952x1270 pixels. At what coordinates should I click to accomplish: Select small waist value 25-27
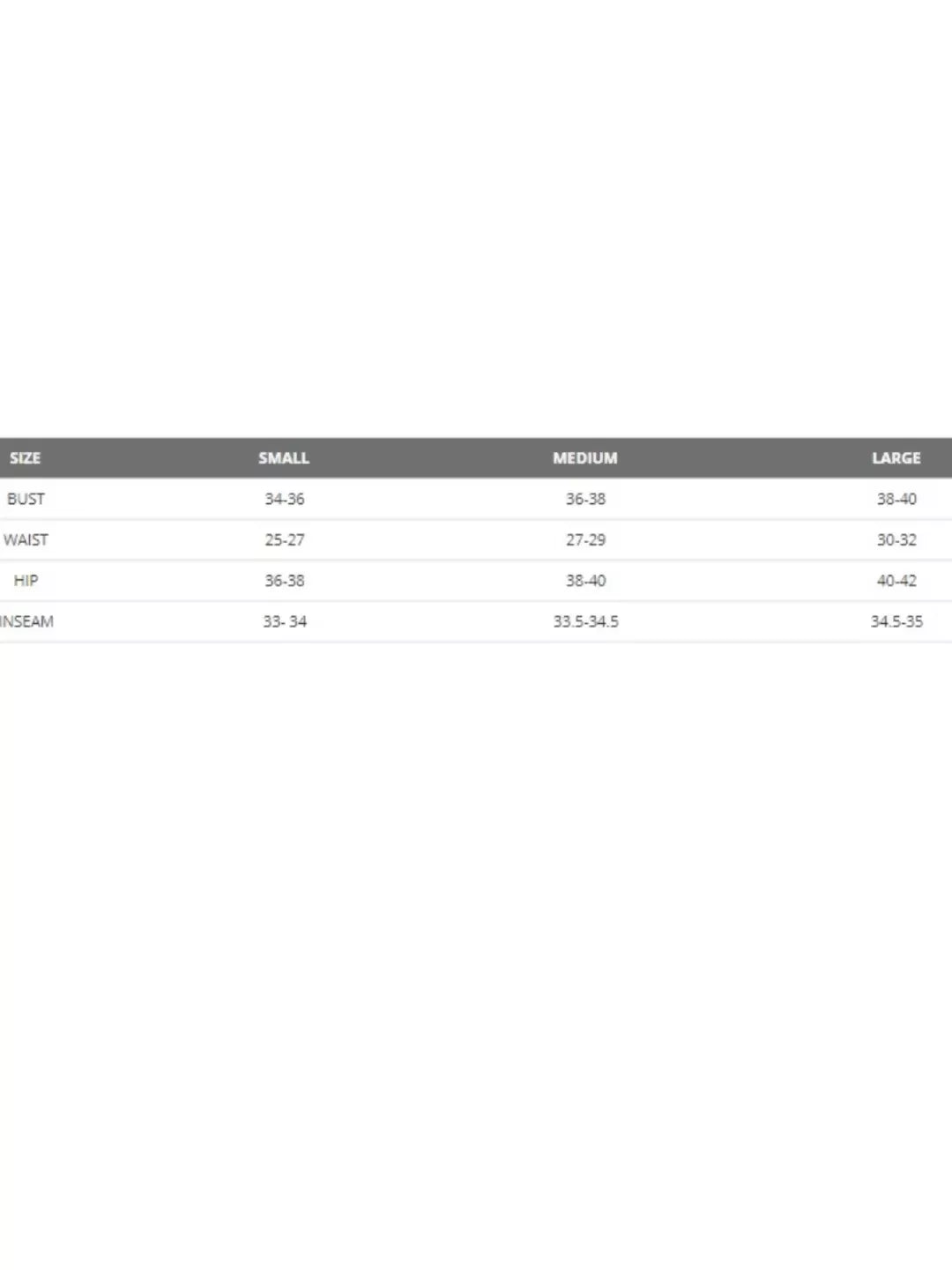tap(284, 539)
